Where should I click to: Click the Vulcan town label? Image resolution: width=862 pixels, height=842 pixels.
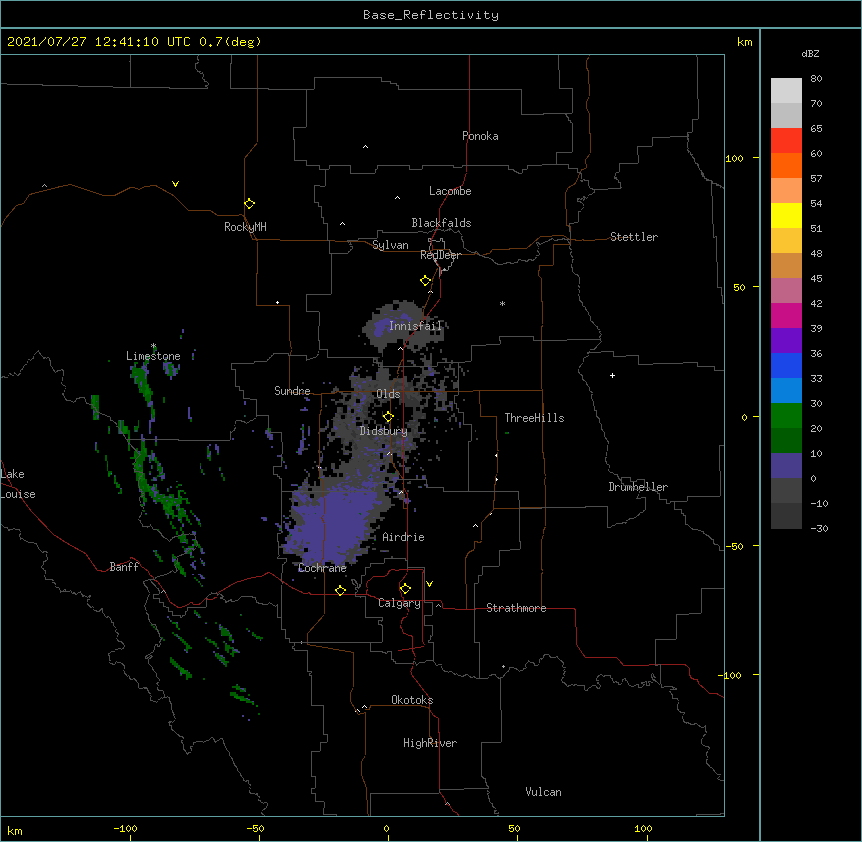pos(543,792)
